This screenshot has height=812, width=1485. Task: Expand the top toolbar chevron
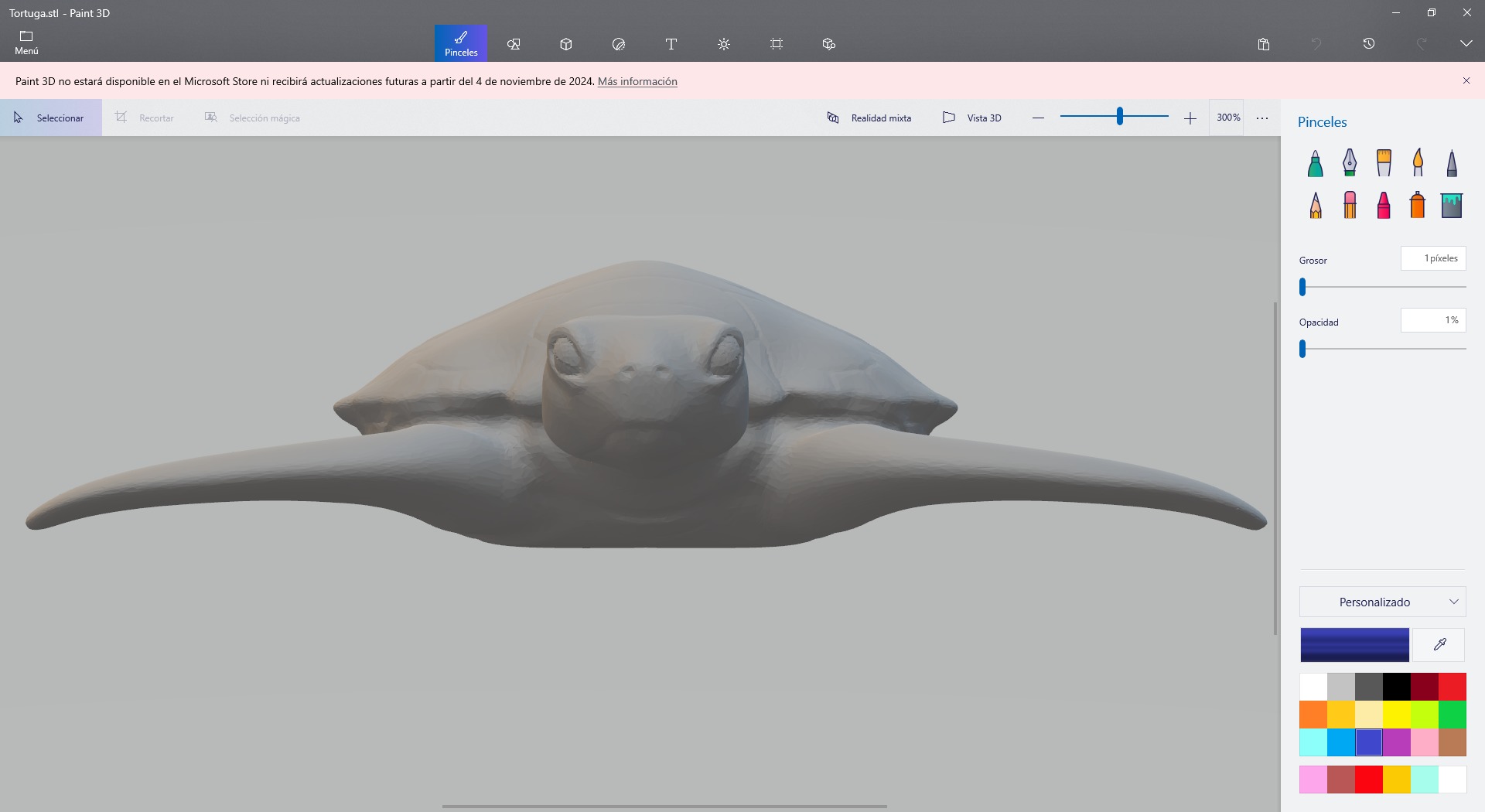click(1466, 44)
